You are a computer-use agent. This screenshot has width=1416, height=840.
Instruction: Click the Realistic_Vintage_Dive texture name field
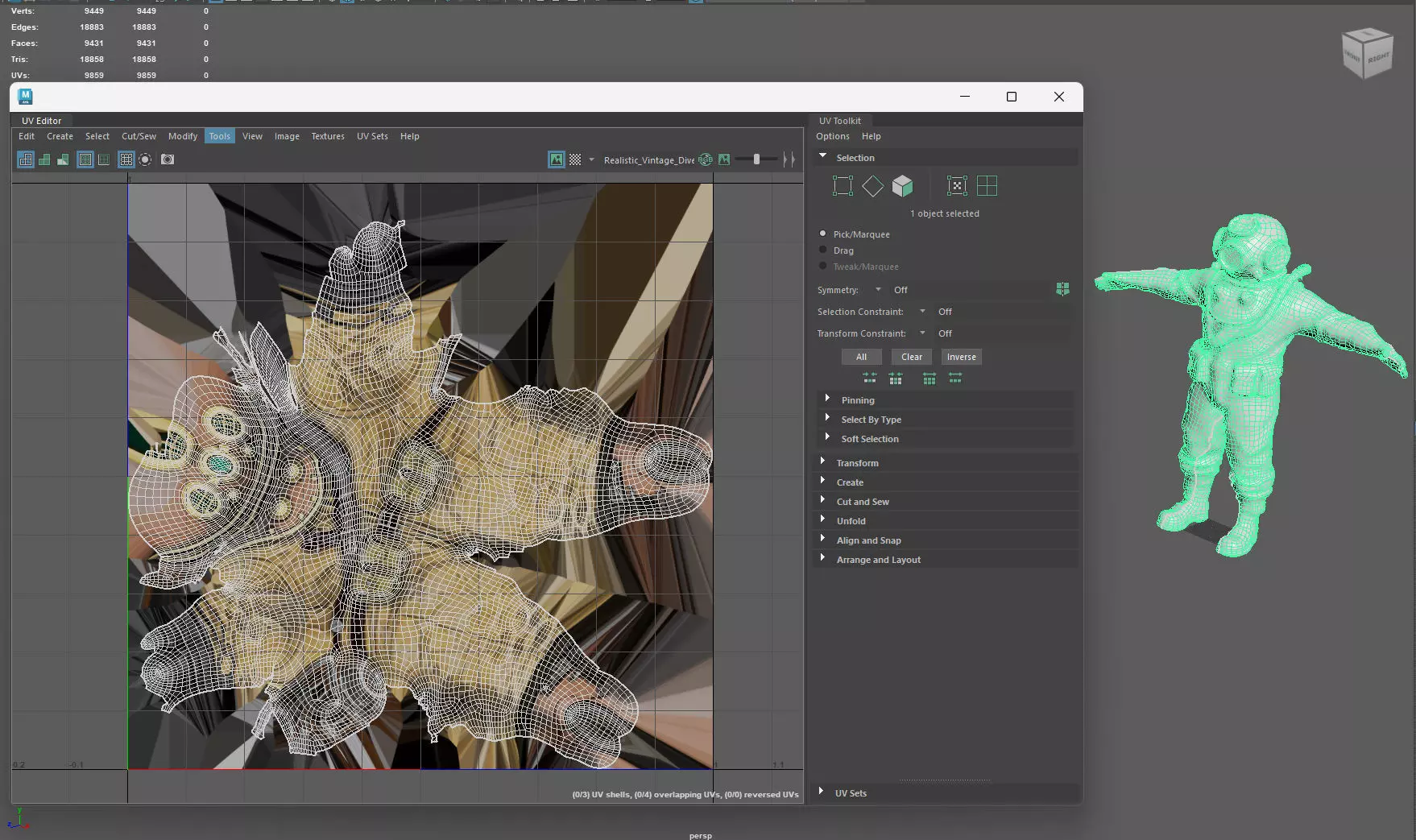click(648, 160)
